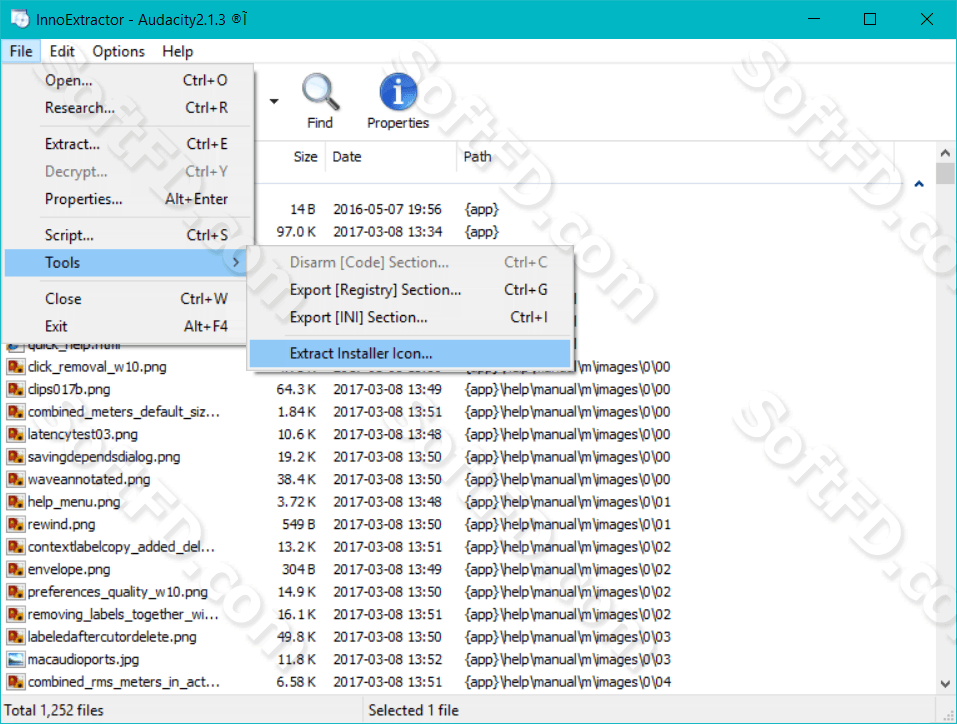Click the Find magnifier icon in the toolbar
The image size is (957, 724).
click(x=320, y=92)
